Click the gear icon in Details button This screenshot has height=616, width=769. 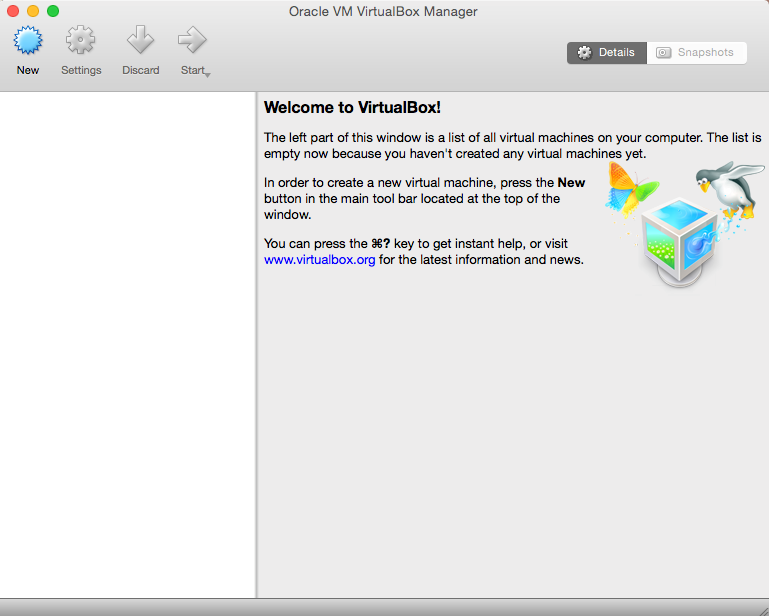pos(585,53)
